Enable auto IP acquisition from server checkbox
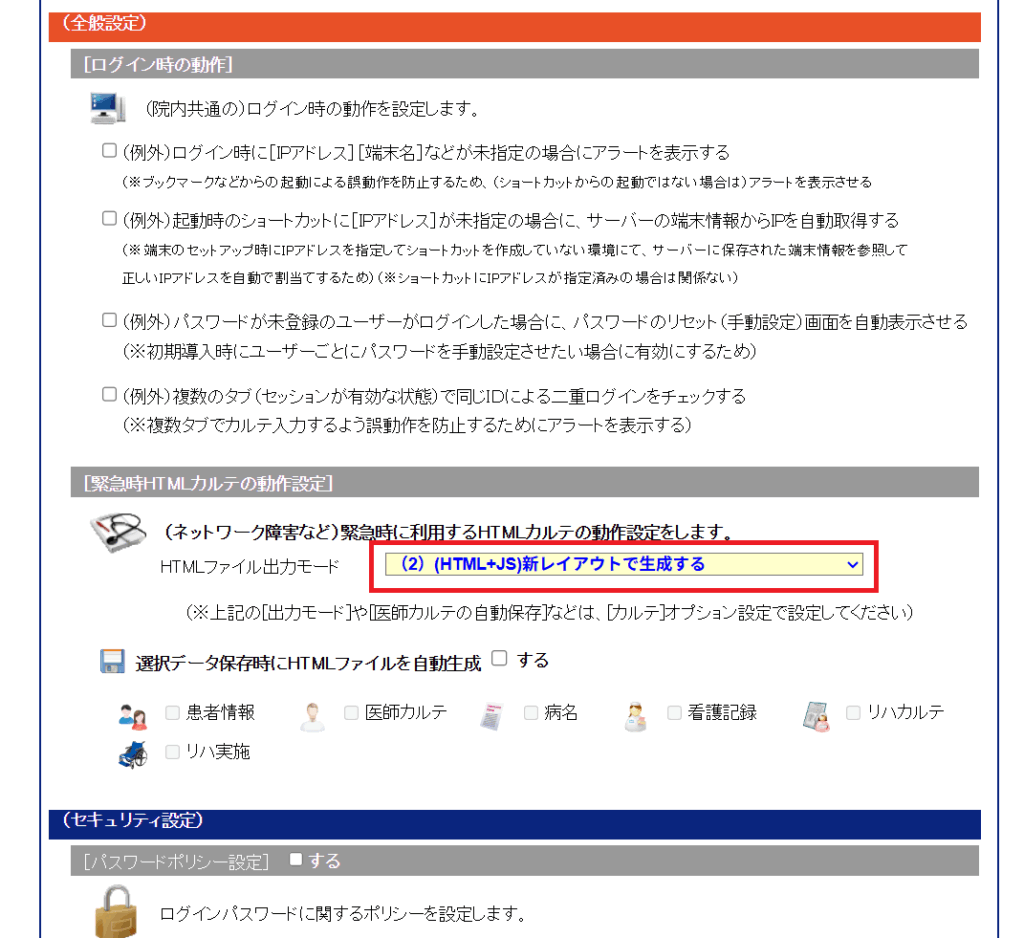This screenshot has height=938, width=1024. (110, 219)
